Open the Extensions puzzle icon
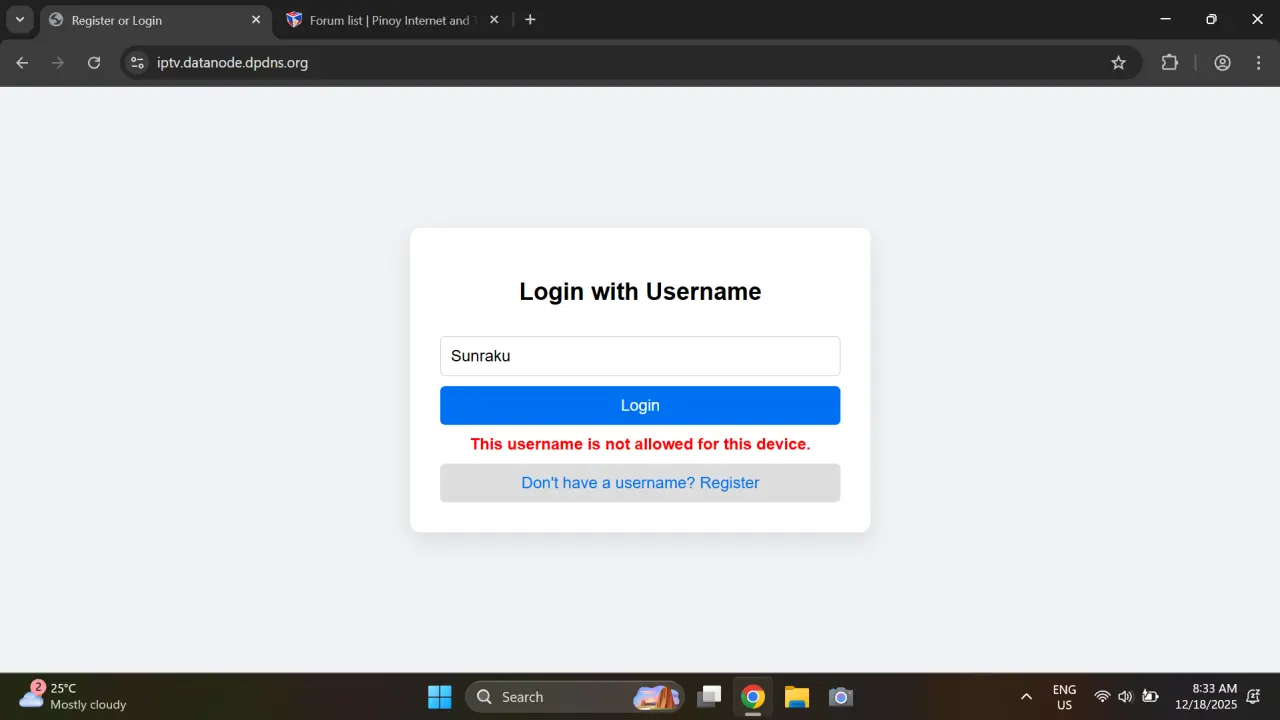Viewport: 1280px width, 720px height. (x=1169, y=63)
